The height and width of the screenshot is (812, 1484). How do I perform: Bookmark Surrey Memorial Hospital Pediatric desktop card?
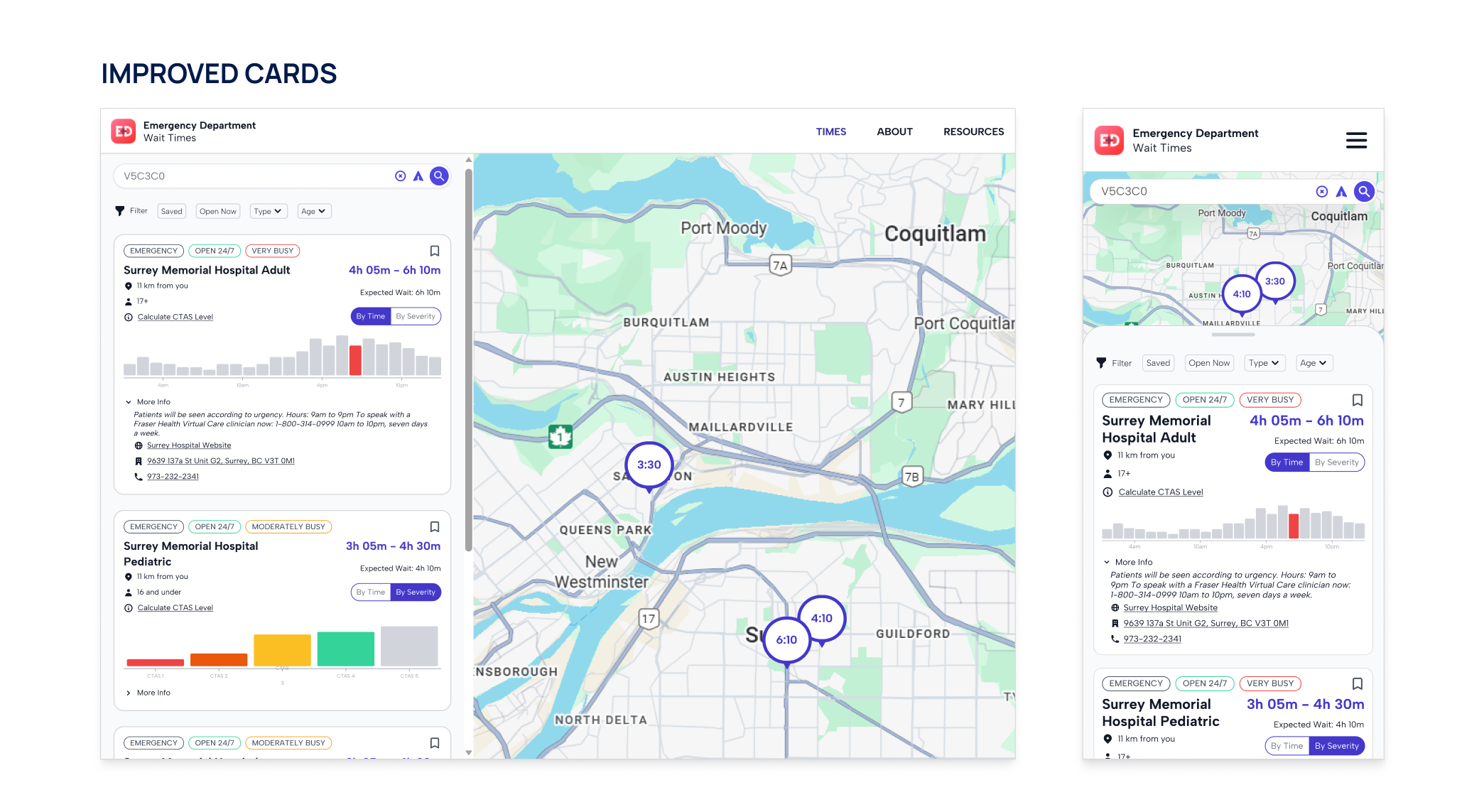[435, 526]
